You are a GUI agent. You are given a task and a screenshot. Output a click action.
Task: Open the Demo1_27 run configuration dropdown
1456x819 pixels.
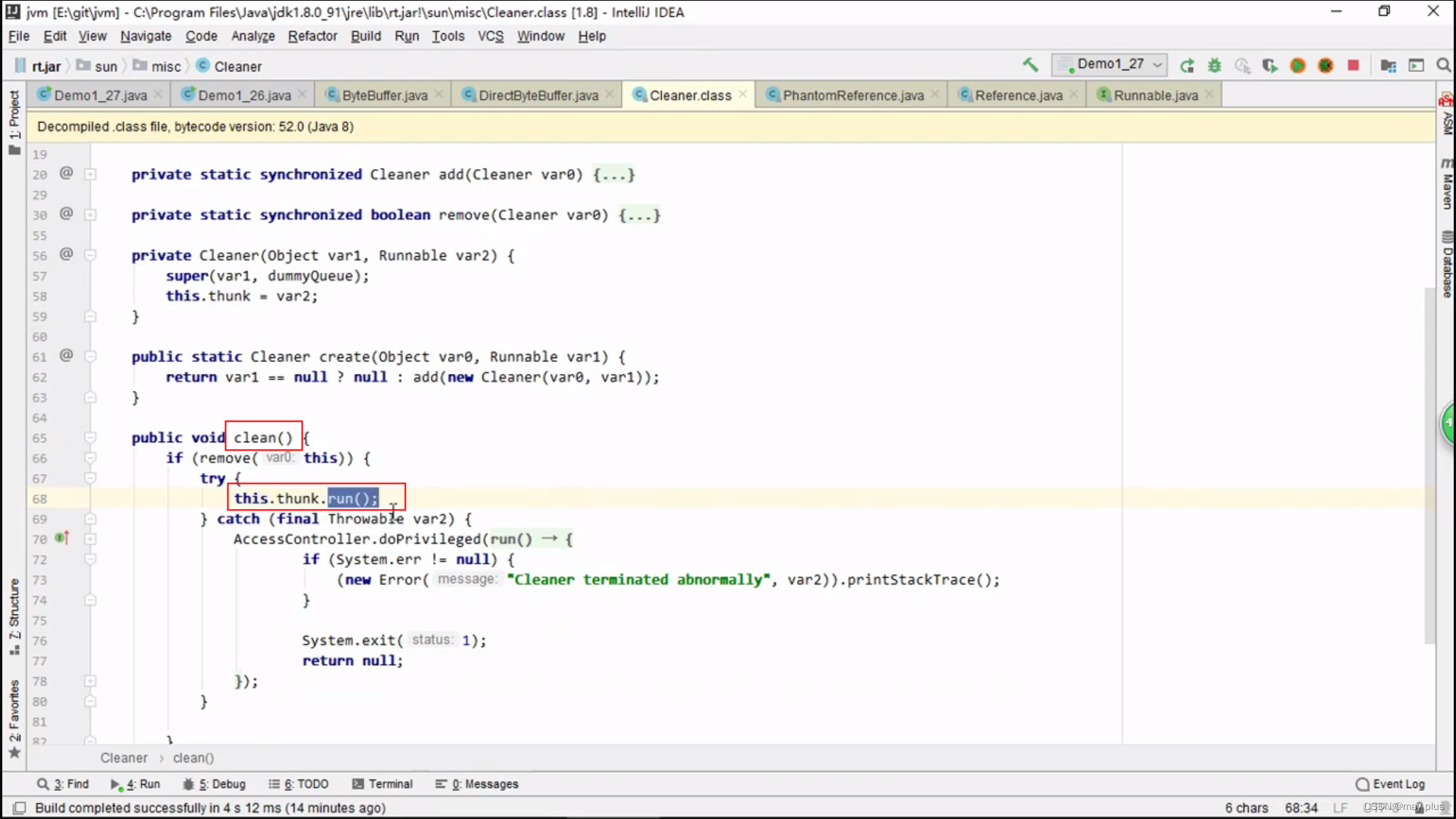pos(1110,65)
